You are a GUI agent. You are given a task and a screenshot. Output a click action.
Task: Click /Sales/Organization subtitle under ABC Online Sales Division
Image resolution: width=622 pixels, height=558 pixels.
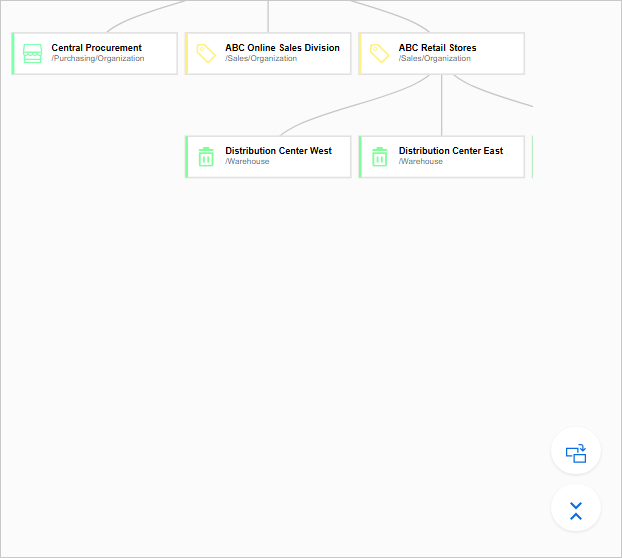261,58
